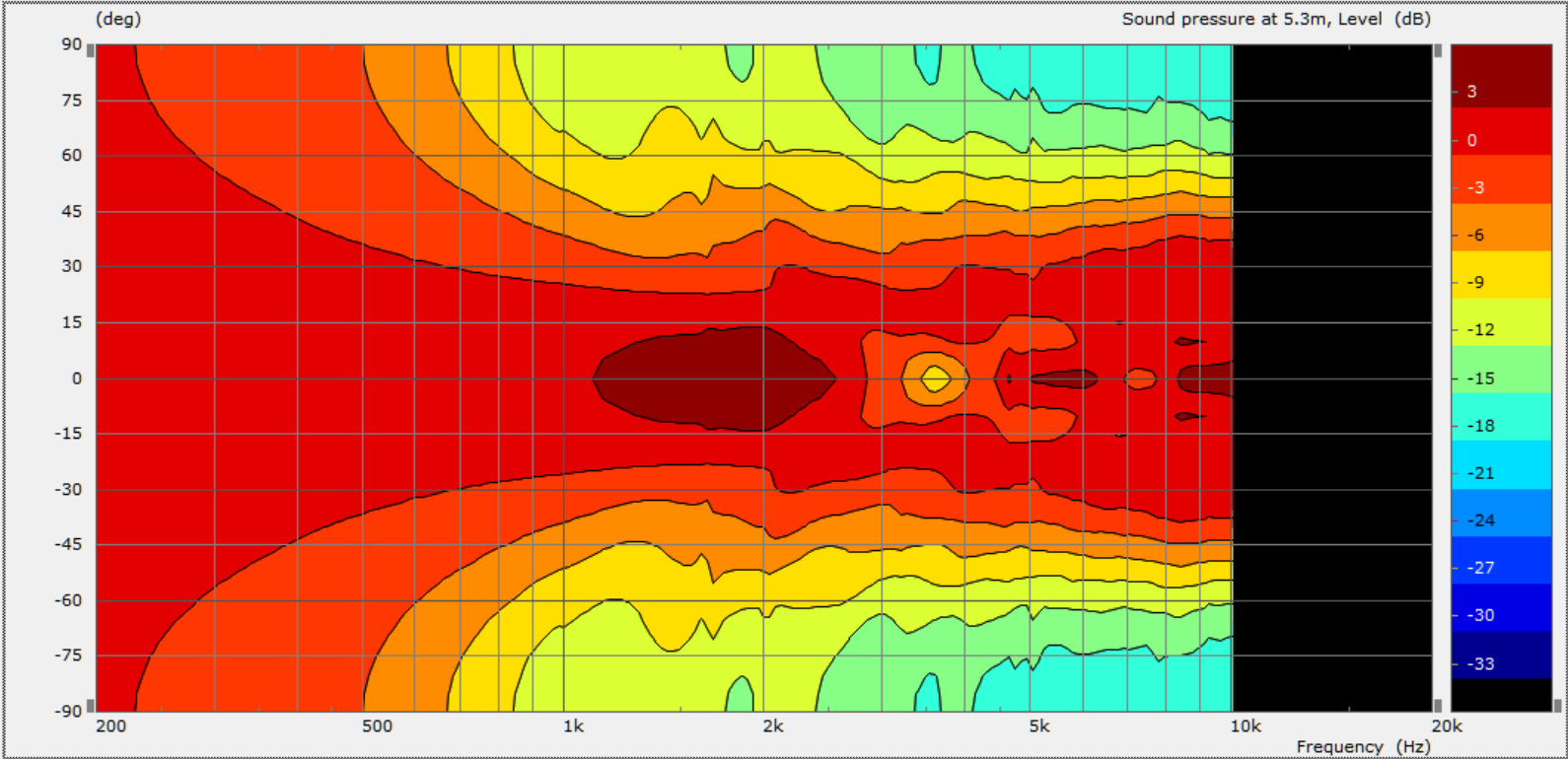Click the turquoise -18 dB legend swatch

pyautogui.click(x=1501, y=417)
